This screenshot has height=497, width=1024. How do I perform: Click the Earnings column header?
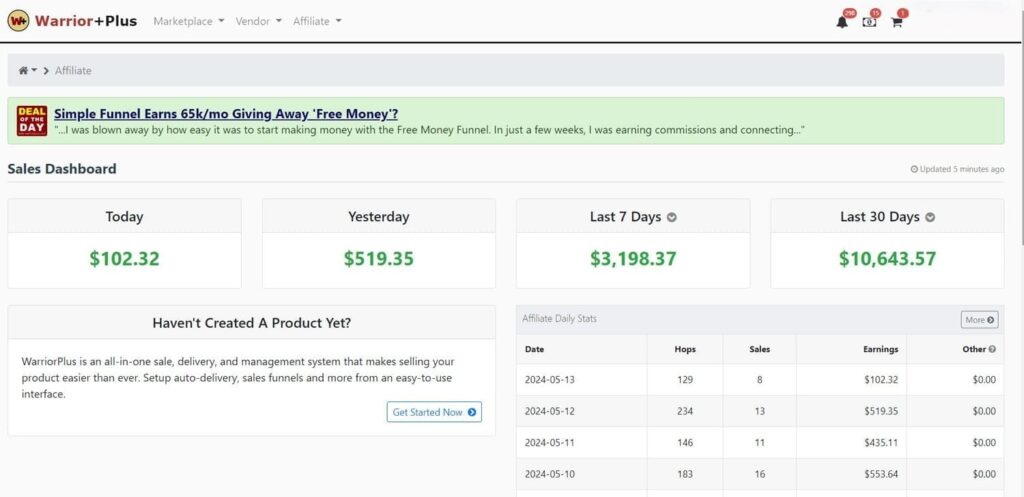[880, 349]
